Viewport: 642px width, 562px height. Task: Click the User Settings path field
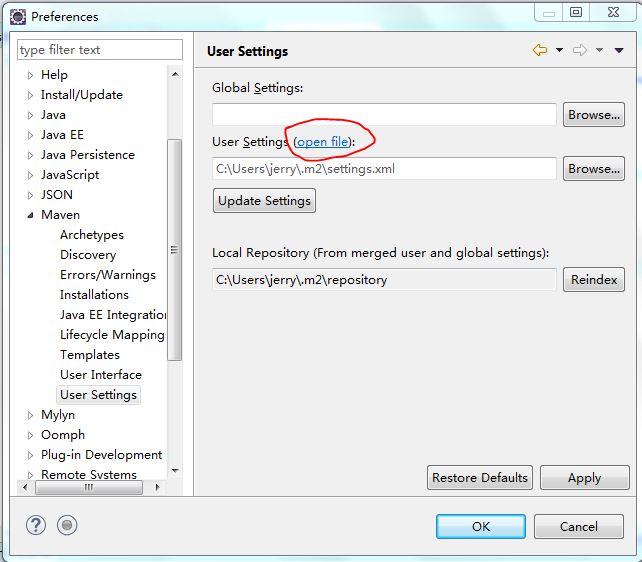click(384, 169)
